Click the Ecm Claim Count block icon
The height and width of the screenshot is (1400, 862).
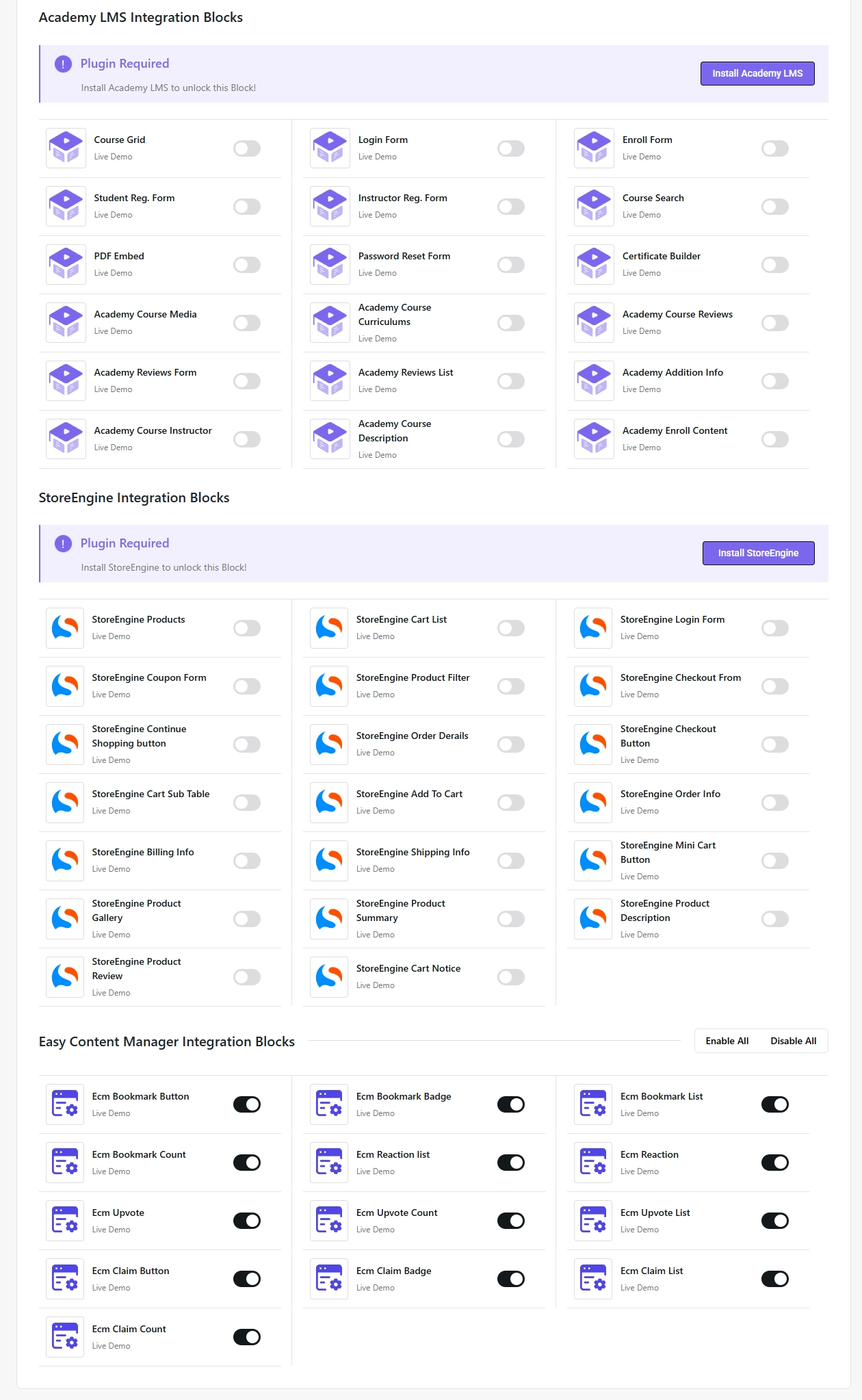click(x=65, y=1336)
